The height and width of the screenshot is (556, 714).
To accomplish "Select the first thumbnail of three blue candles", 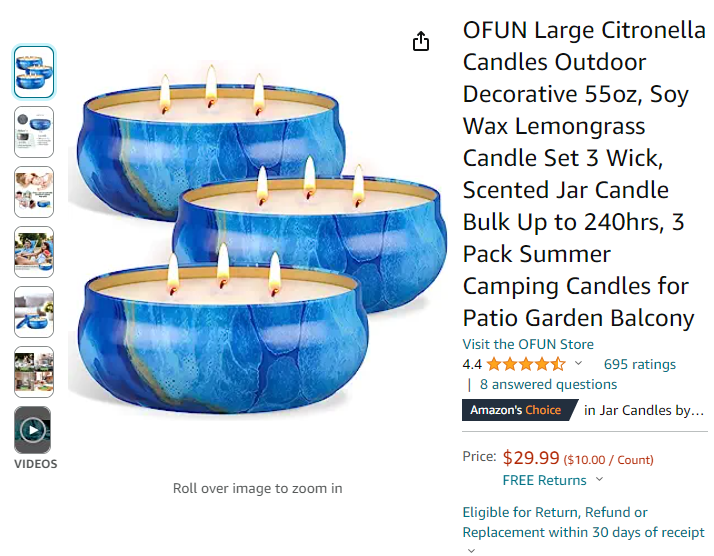I will pyautogui.click(x=34, y=72).
